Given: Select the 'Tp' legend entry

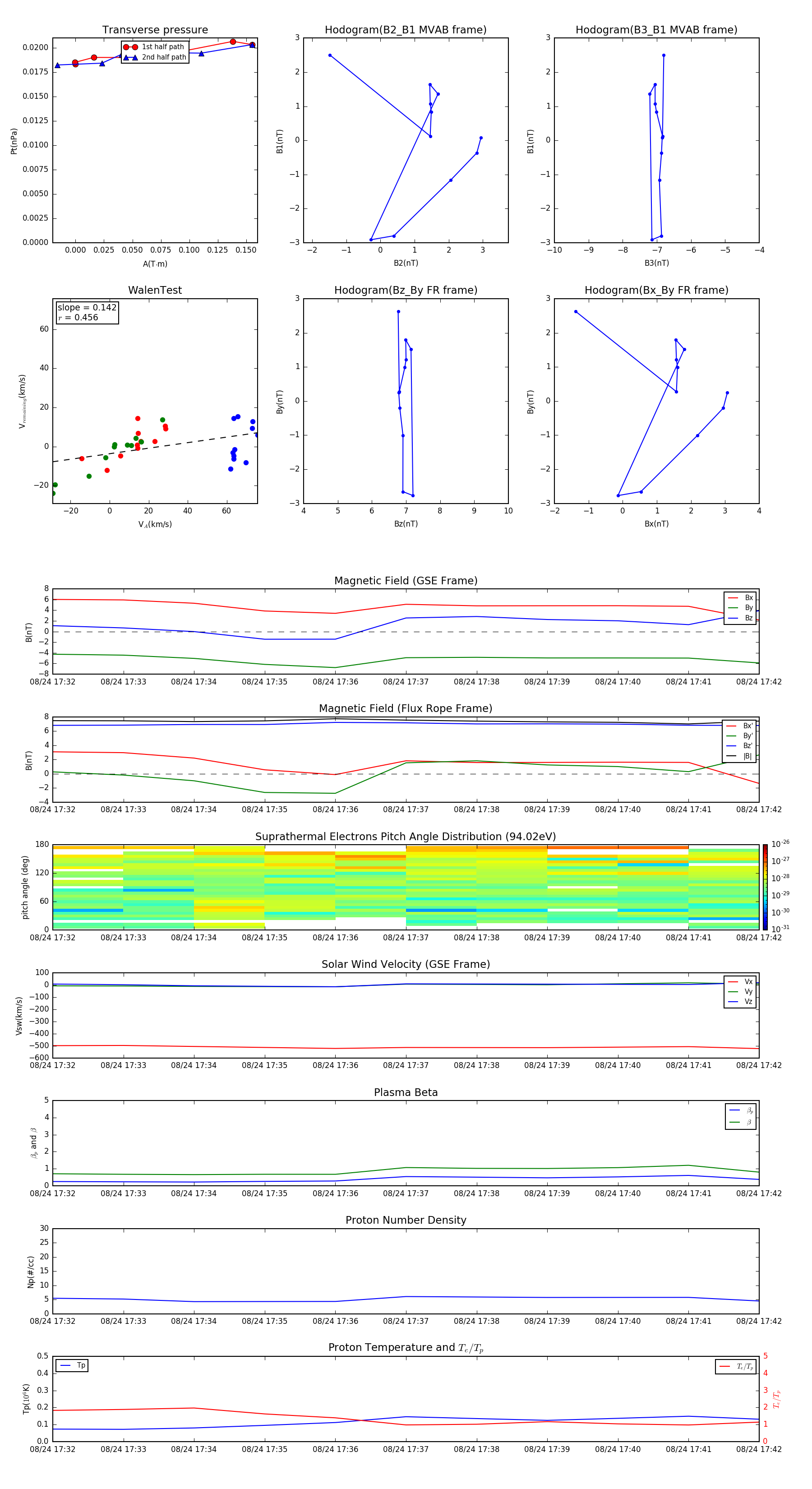Looking at the screenshot, I should click(72, 1365).
